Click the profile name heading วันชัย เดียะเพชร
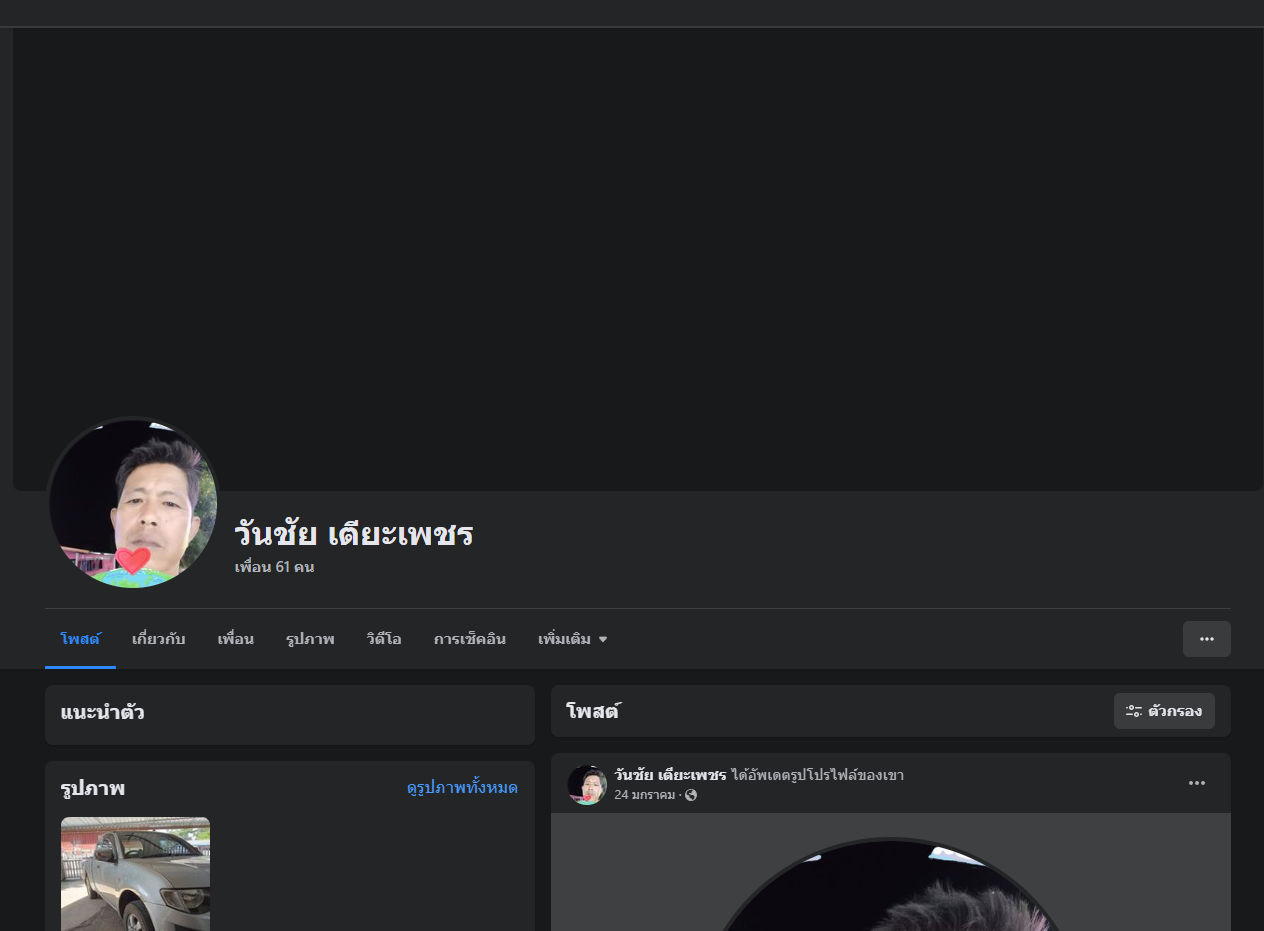Image resolution: width=1264 pixels, height=931 pixels. [353, 534]
